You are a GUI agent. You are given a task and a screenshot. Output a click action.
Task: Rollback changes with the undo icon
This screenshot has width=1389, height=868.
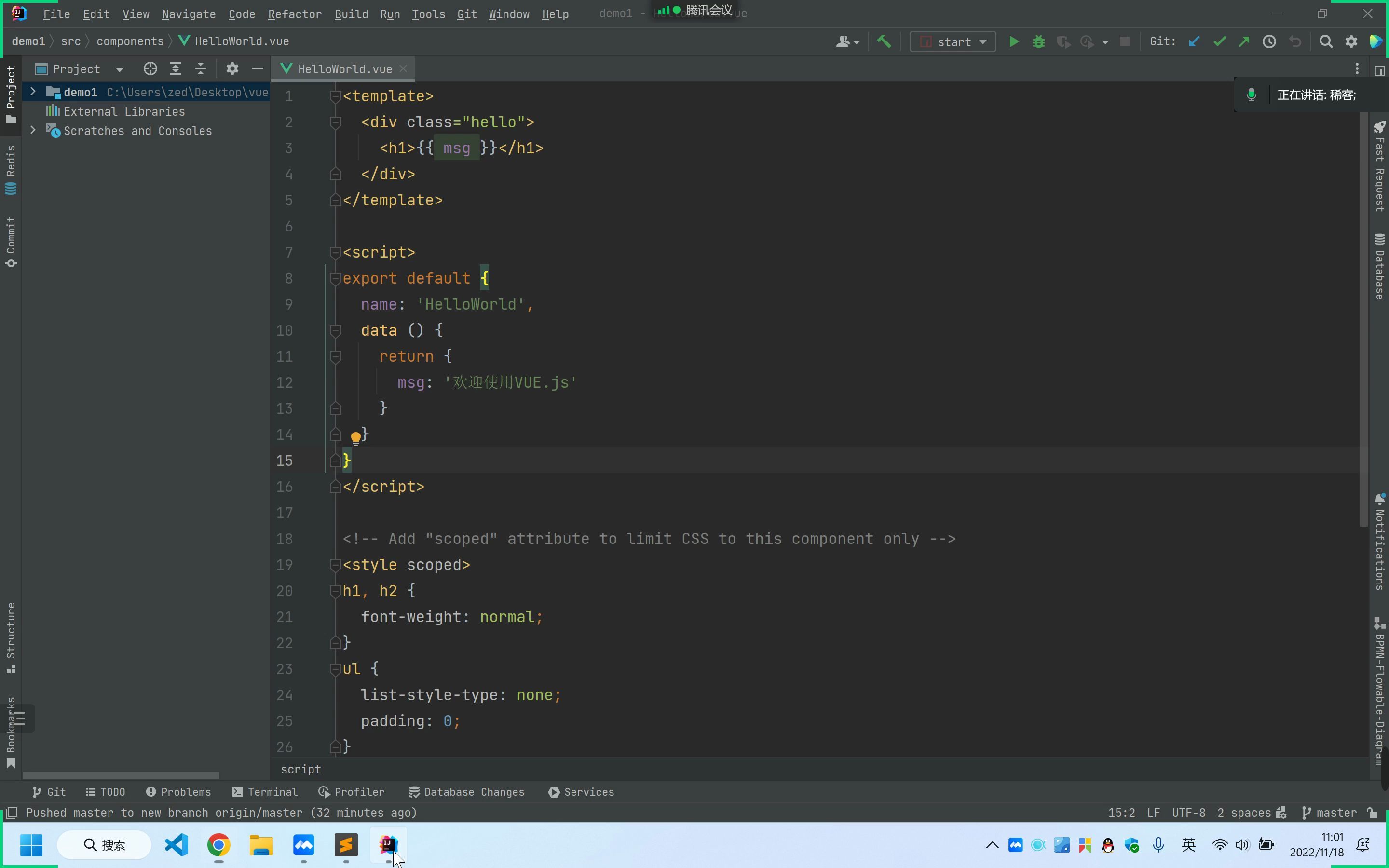(x=1295, y=42)
